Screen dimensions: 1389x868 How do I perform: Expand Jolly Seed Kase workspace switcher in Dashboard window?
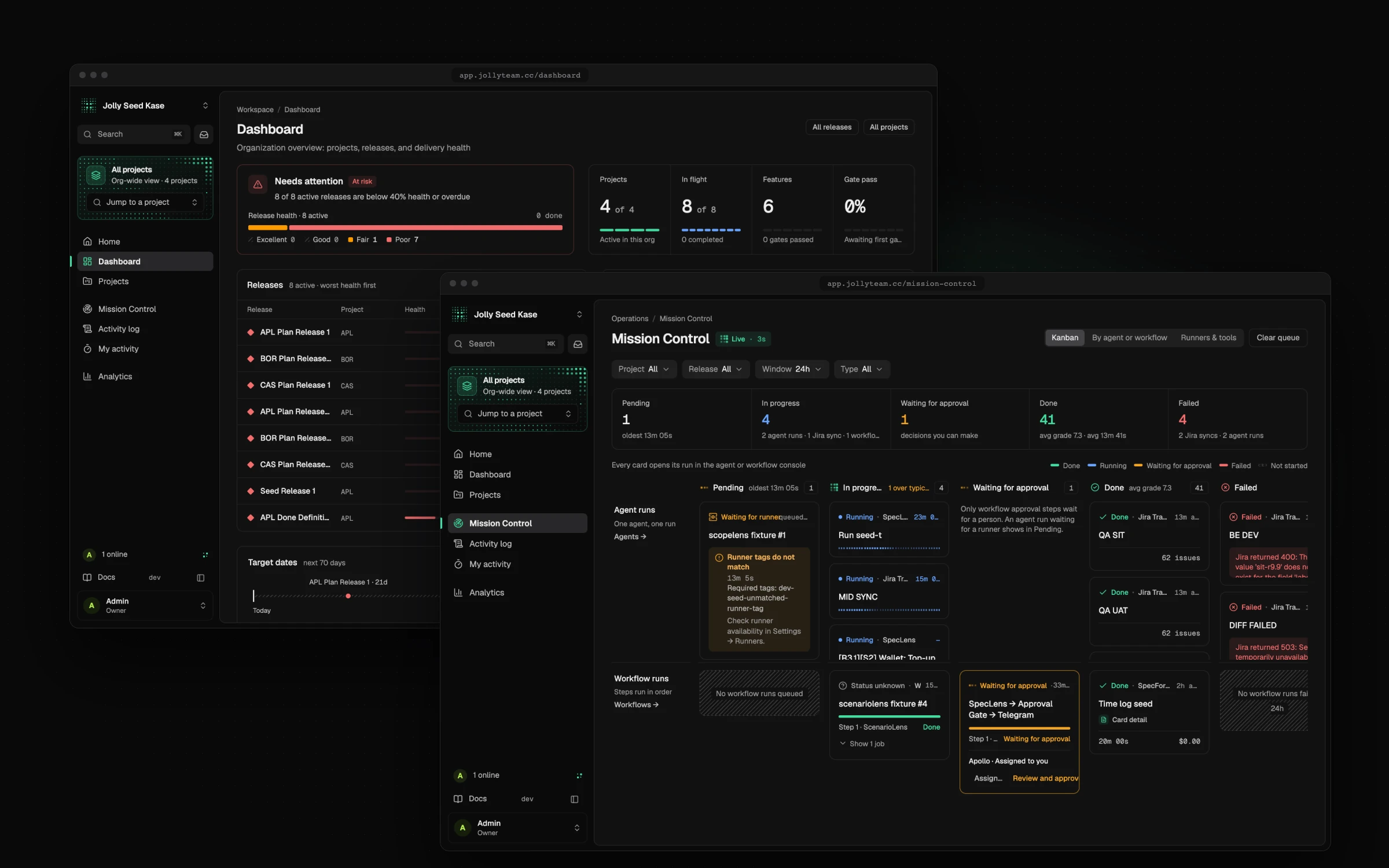click(145, 106)
